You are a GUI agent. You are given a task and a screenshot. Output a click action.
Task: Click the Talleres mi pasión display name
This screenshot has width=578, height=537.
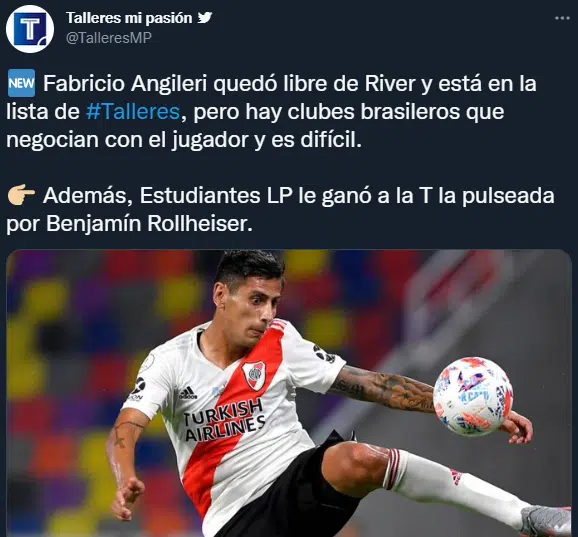[x=129, y=18]
